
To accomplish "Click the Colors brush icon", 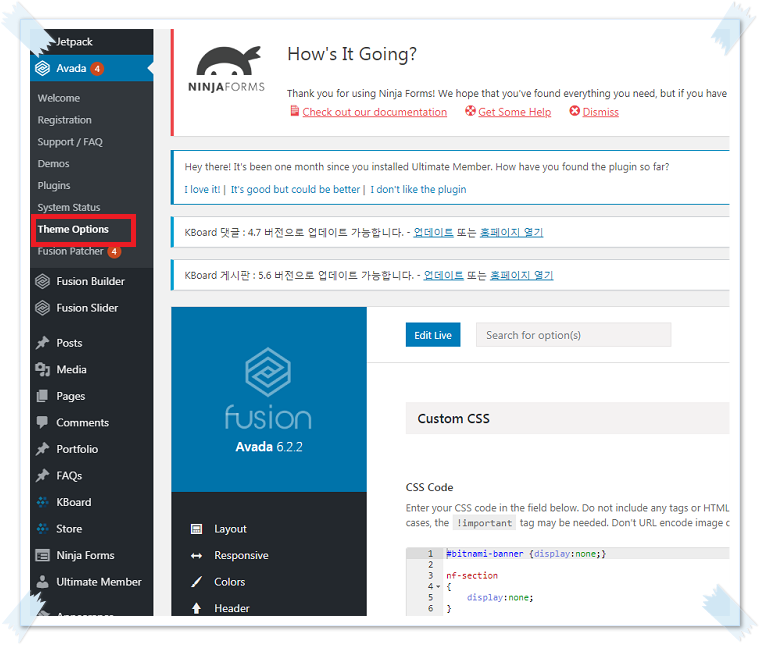I will coord(197,582).
